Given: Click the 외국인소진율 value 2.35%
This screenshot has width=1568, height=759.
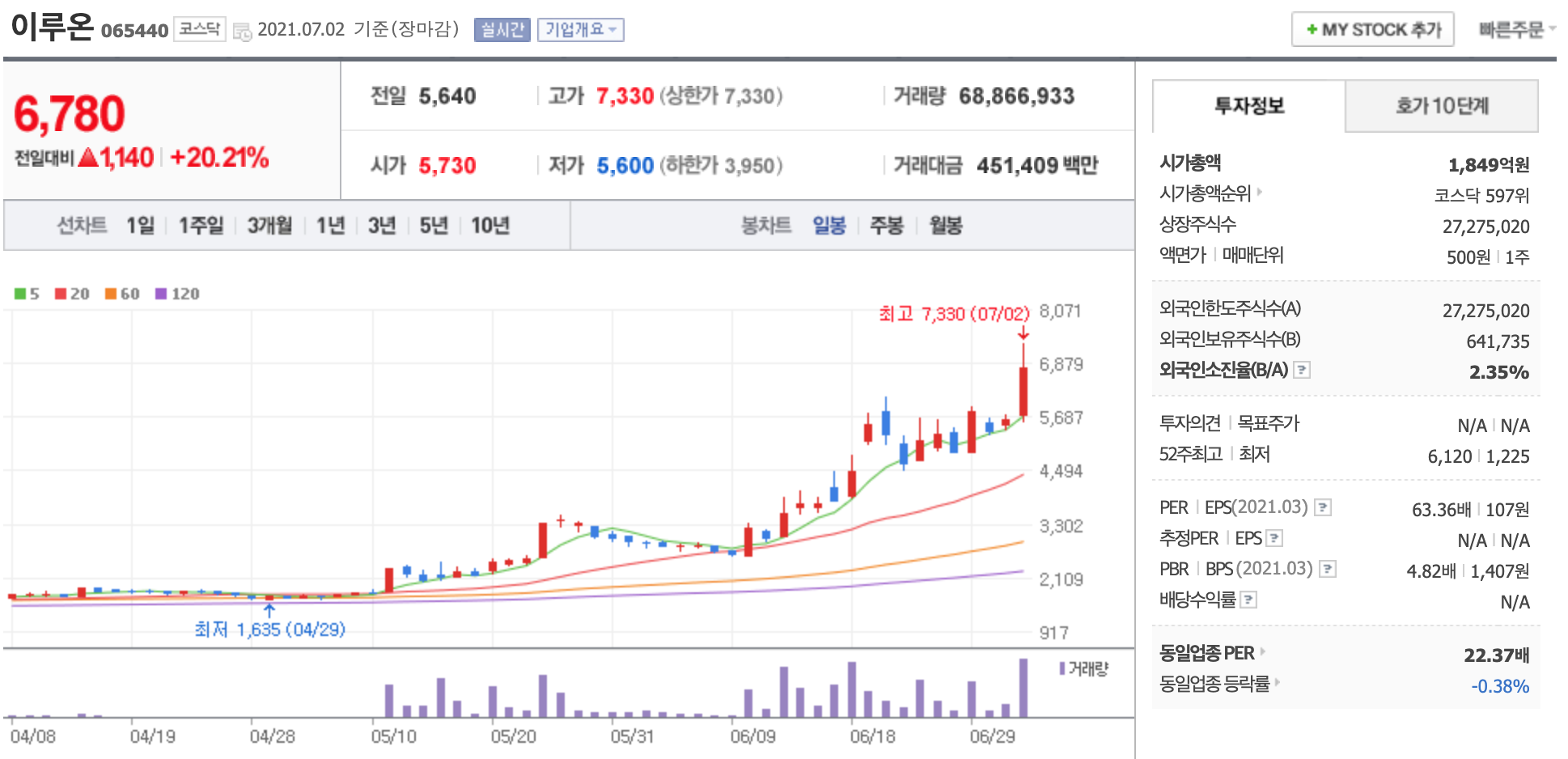Looking at the screenshot, I should 1499,372.
